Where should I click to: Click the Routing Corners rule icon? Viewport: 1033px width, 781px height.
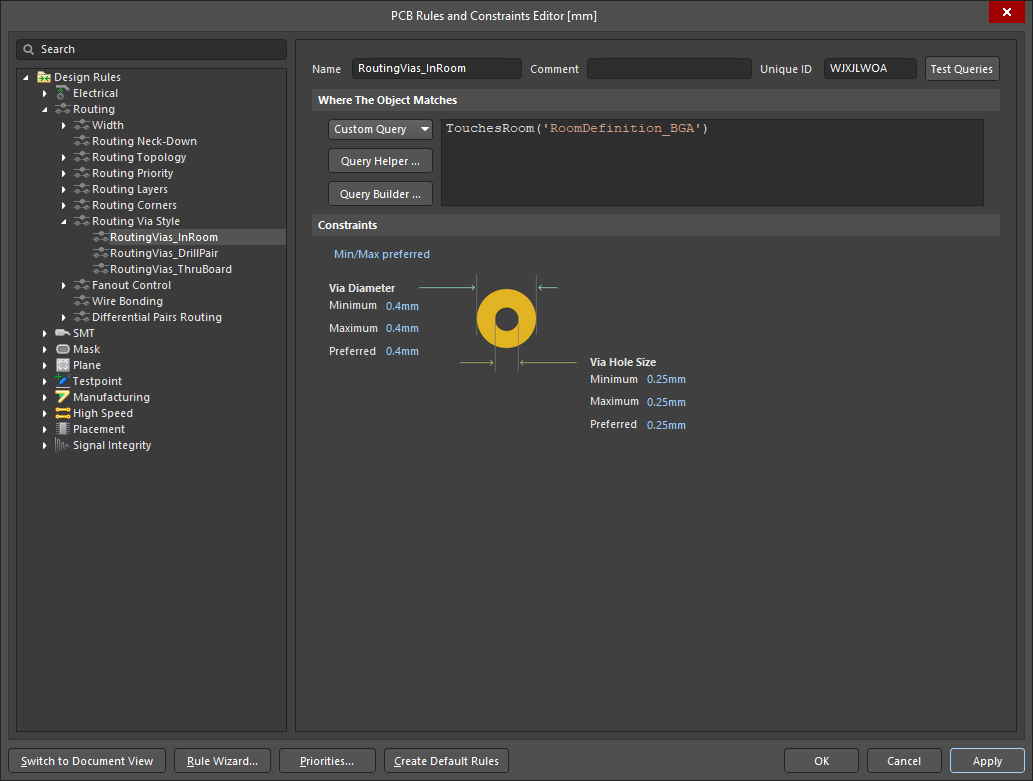tap(82, 205)
